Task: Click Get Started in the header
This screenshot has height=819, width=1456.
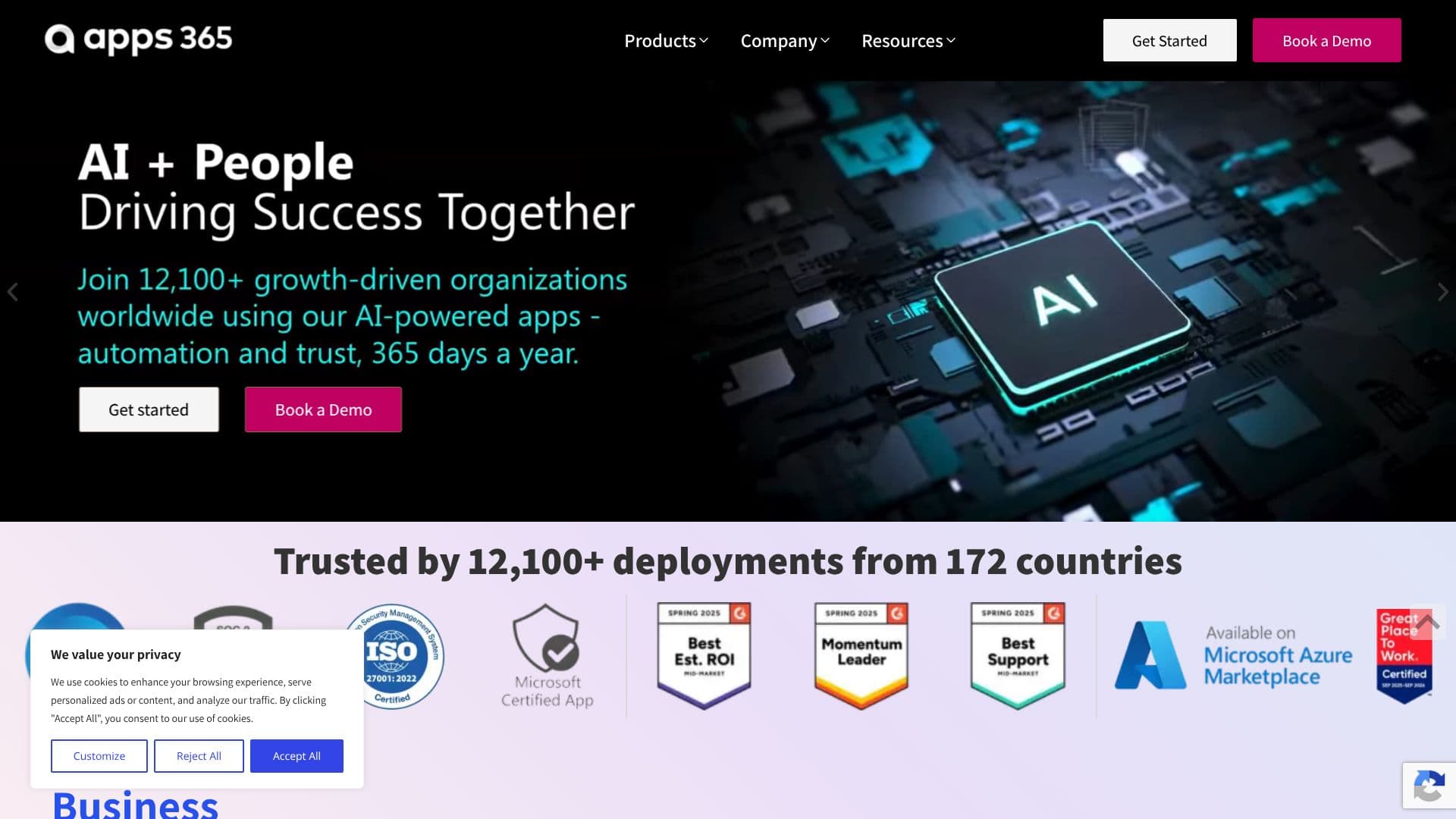Action: 1169,41
